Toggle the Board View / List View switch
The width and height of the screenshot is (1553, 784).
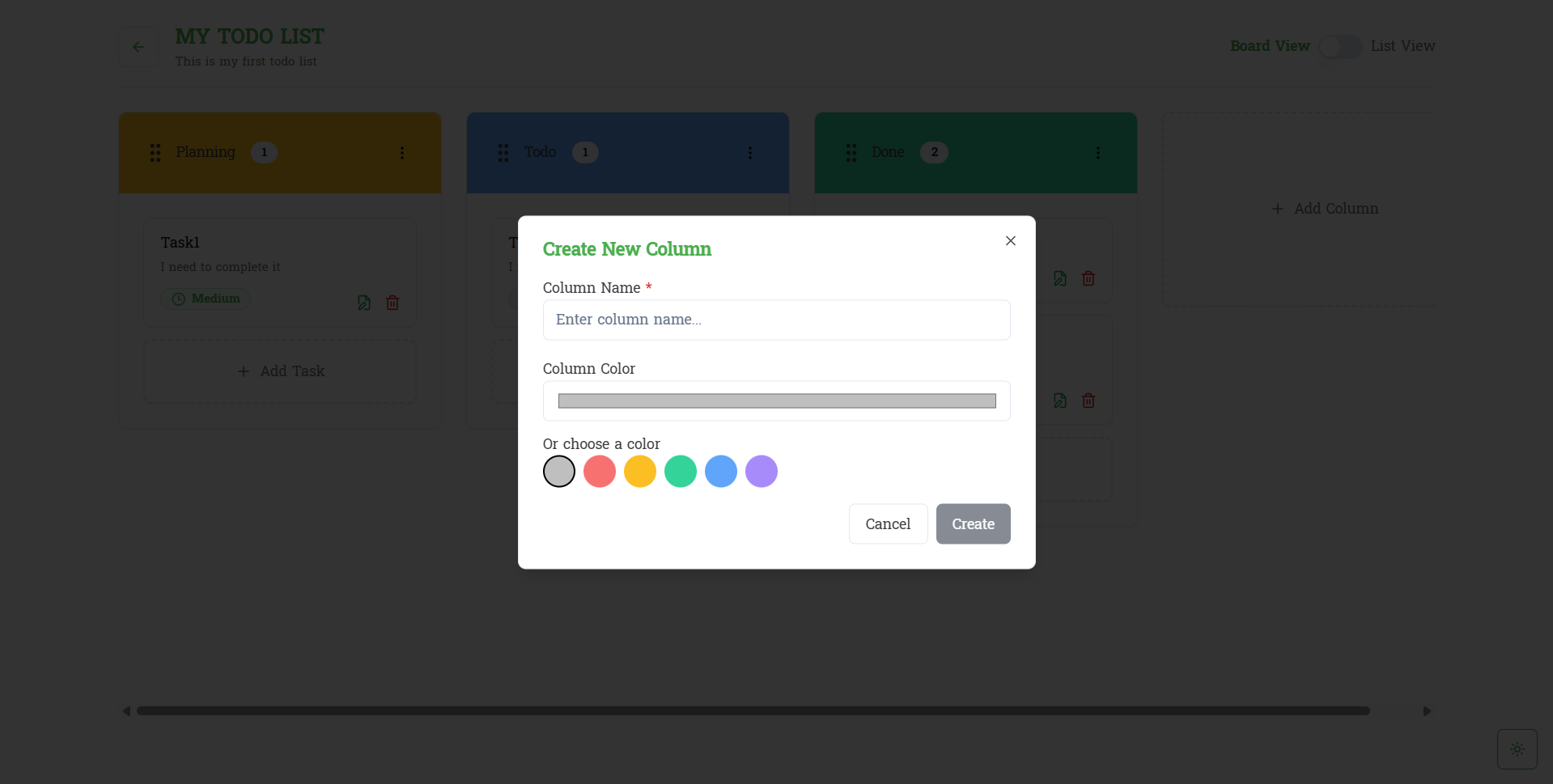point(1340,46)
